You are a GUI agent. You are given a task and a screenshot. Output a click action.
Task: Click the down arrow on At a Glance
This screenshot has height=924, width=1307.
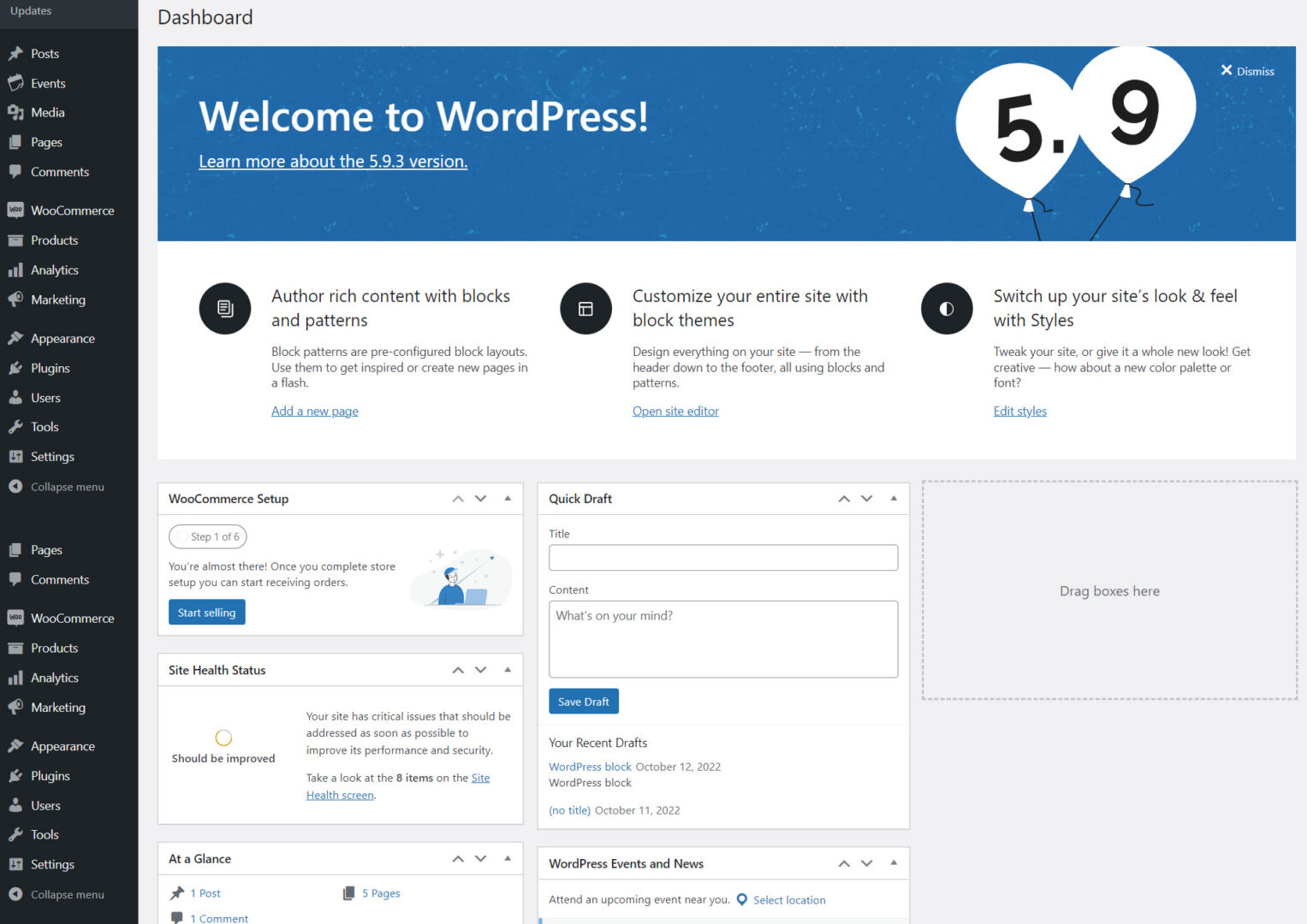(480, 858)
